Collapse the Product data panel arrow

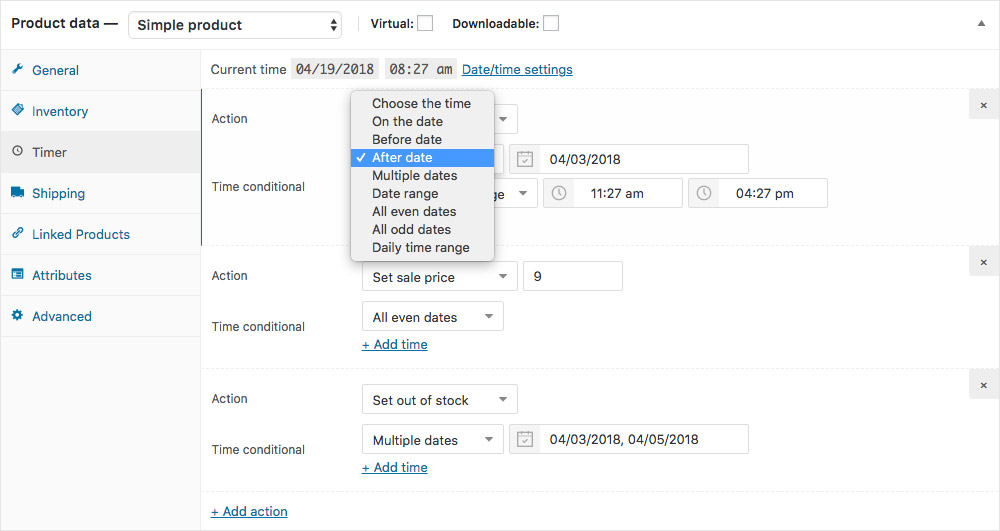(x=981, y=24)
